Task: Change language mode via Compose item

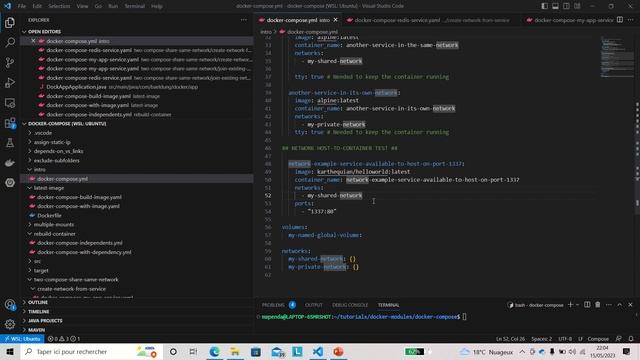Action: point(598,339)
